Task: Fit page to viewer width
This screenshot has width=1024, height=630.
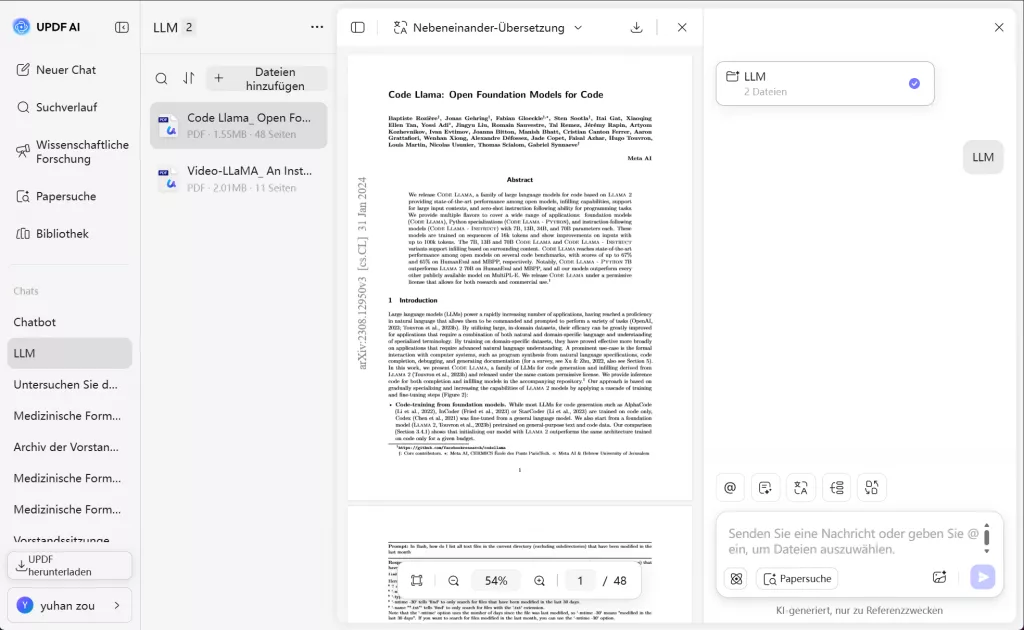Action: pos(417,580)
